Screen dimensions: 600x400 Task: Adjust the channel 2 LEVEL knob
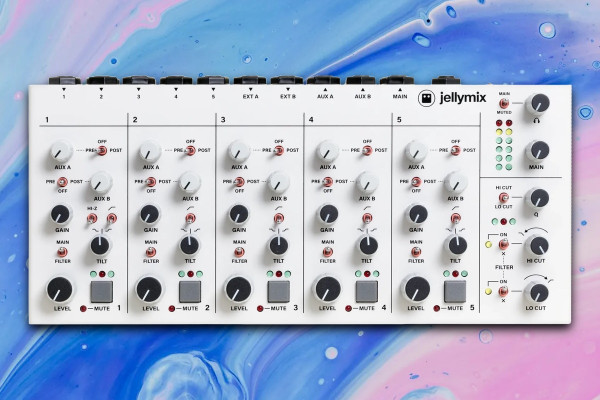click(149, 290)
